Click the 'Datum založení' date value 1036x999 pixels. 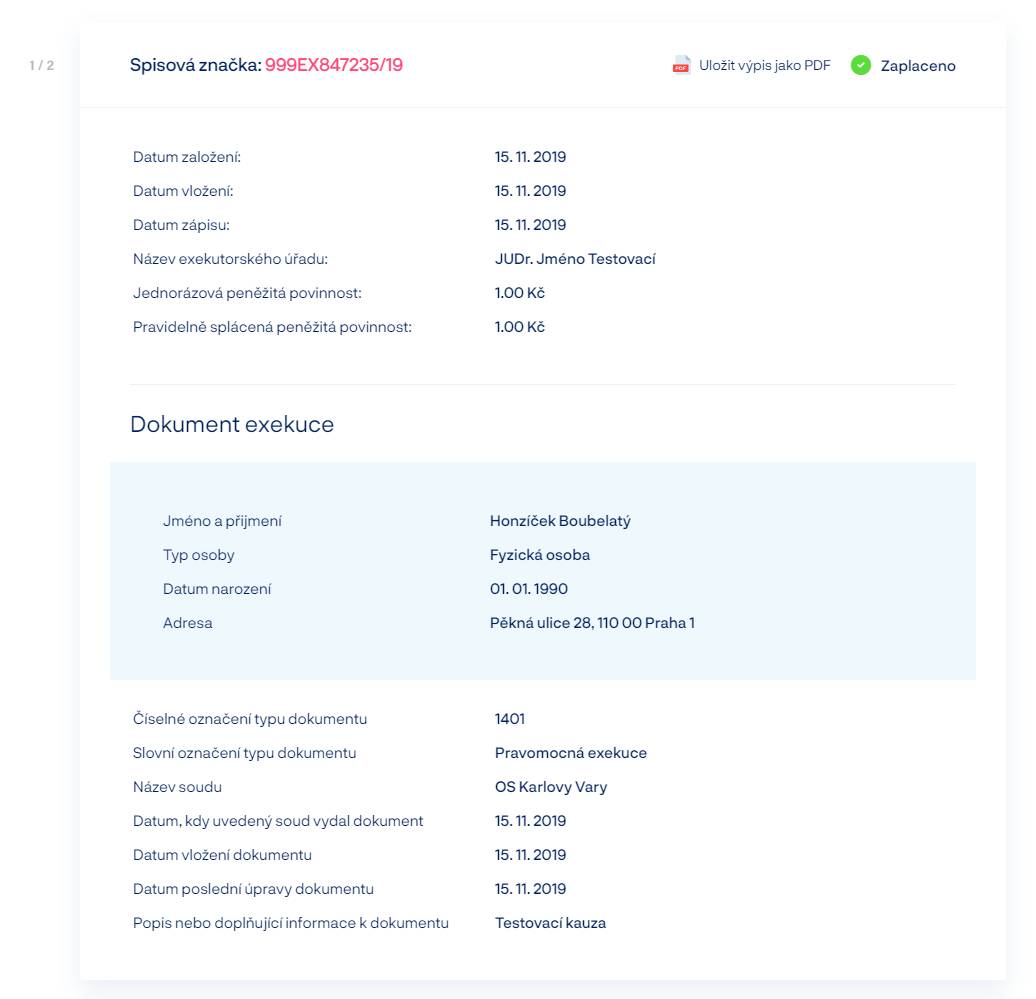[x=530, y=157]
